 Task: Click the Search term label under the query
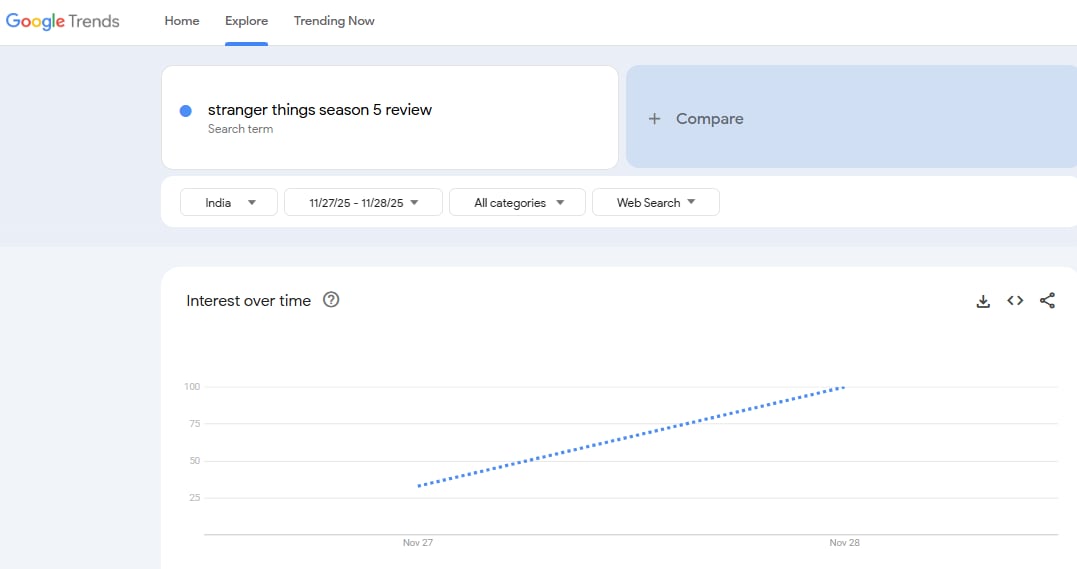(240, 129)
